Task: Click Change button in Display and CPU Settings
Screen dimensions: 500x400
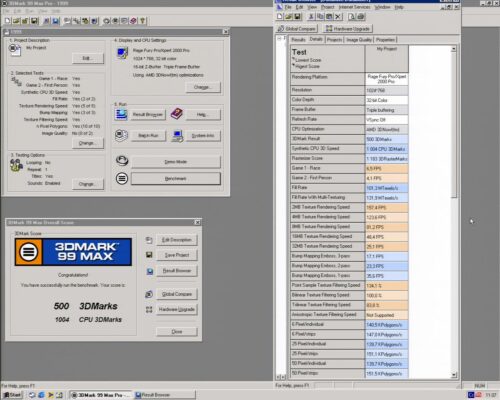Action: [203, 87]
